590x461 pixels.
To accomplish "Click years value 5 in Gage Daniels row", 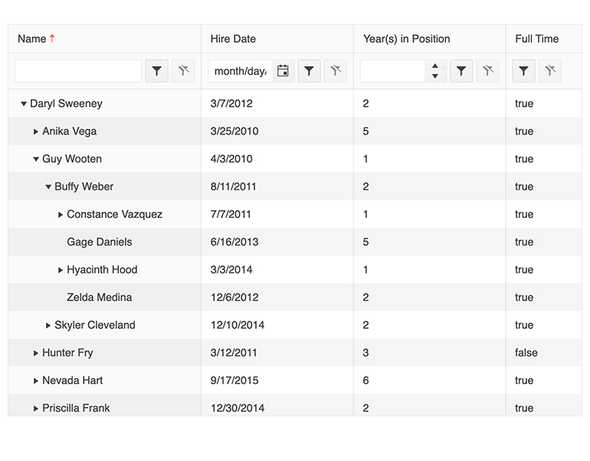I will click(366, 242).
